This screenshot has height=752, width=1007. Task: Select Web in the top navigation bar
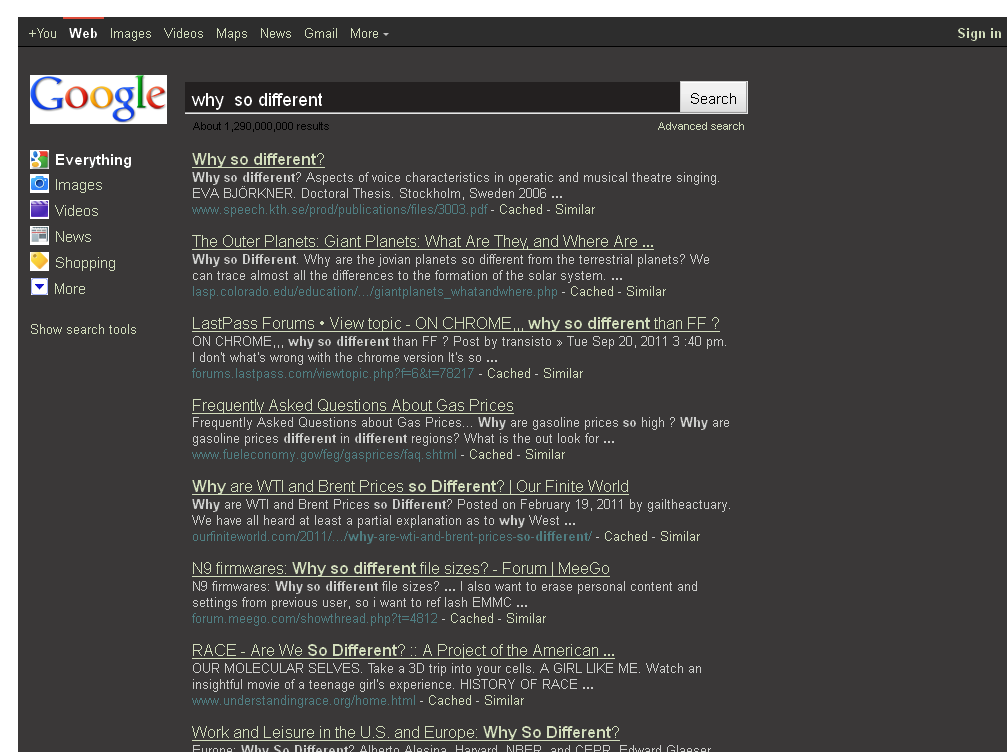click(83, 33)
